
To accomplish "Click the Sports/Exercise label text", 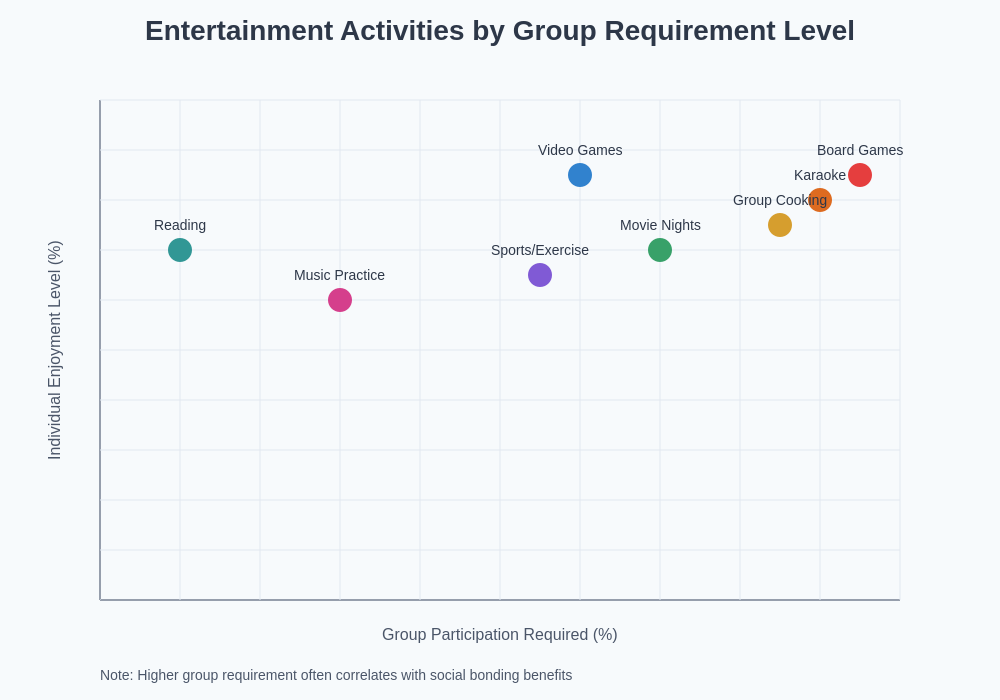I will coord(540,250).
